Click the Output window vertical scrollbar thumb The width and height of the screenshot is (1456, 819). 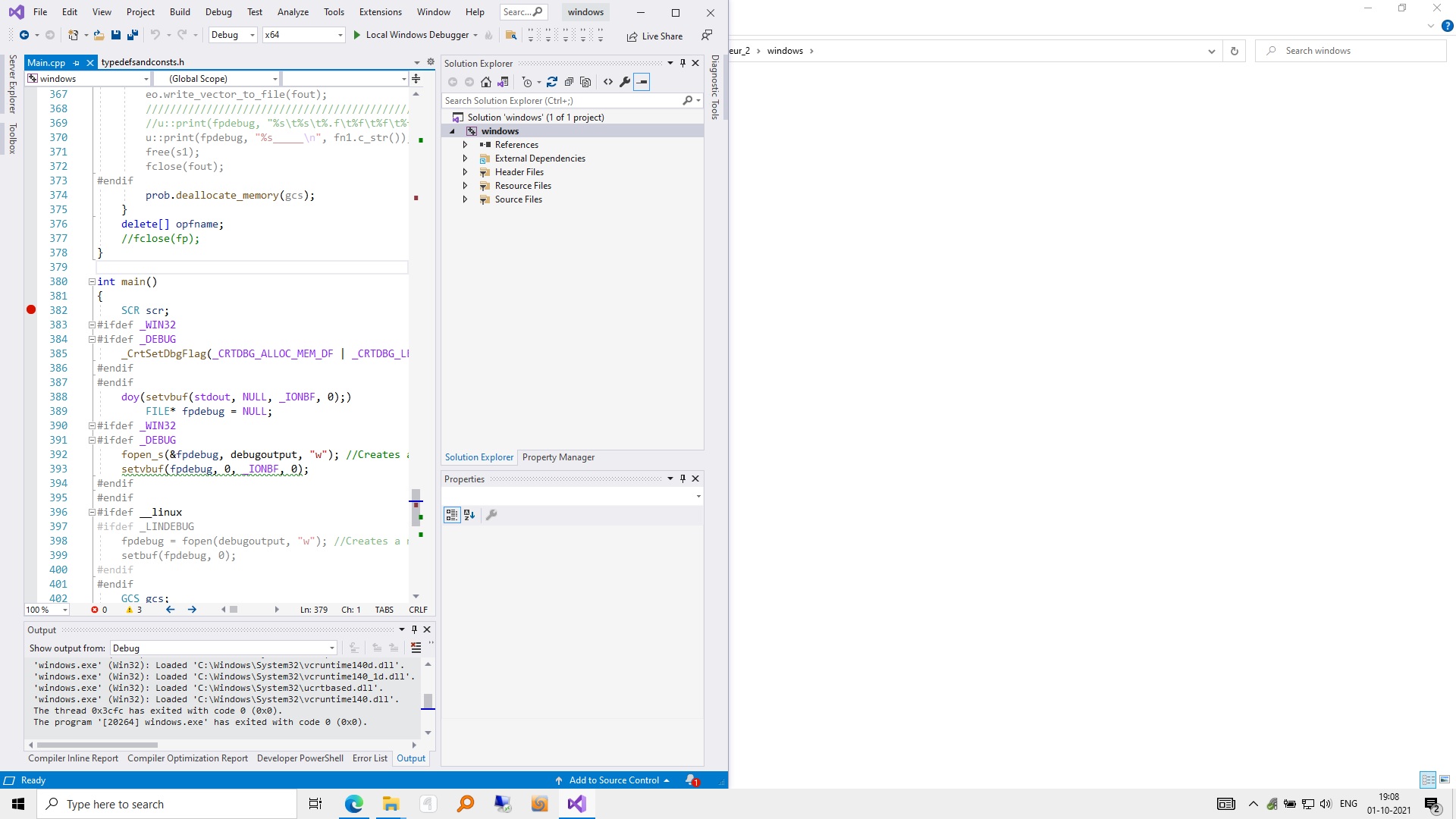[x=428, y=701]
